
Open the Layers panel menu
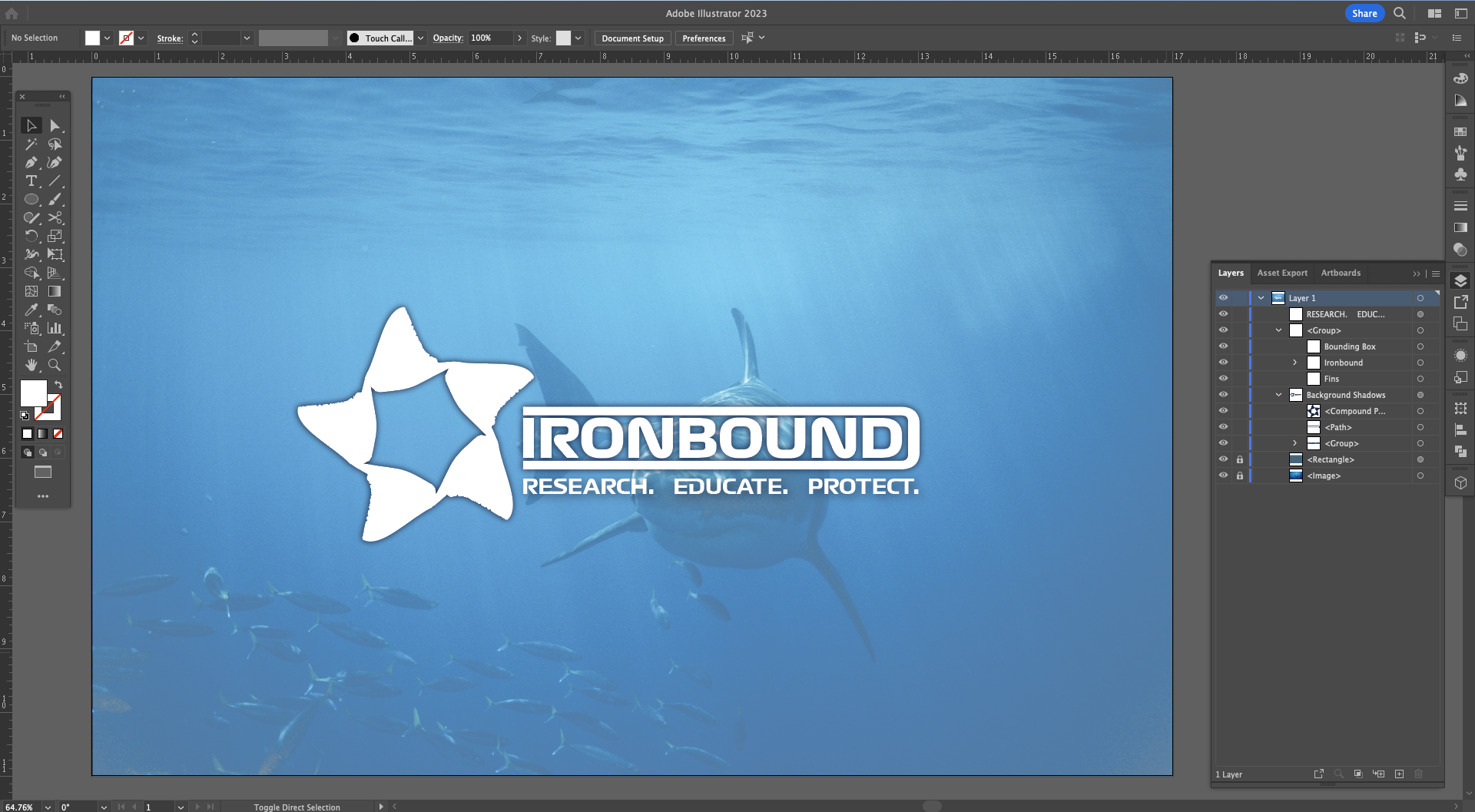tap(1435, 273)
